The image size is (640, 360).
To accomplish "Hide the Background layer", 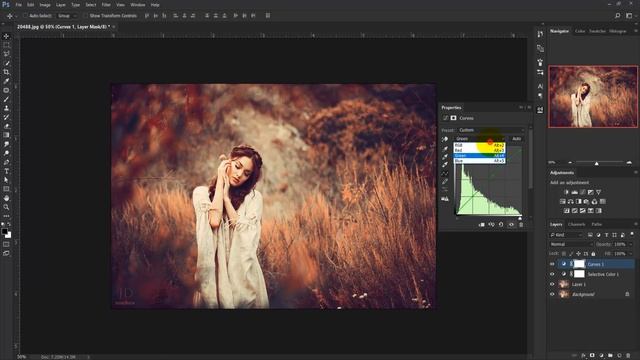I will click(x=552, y=294).
